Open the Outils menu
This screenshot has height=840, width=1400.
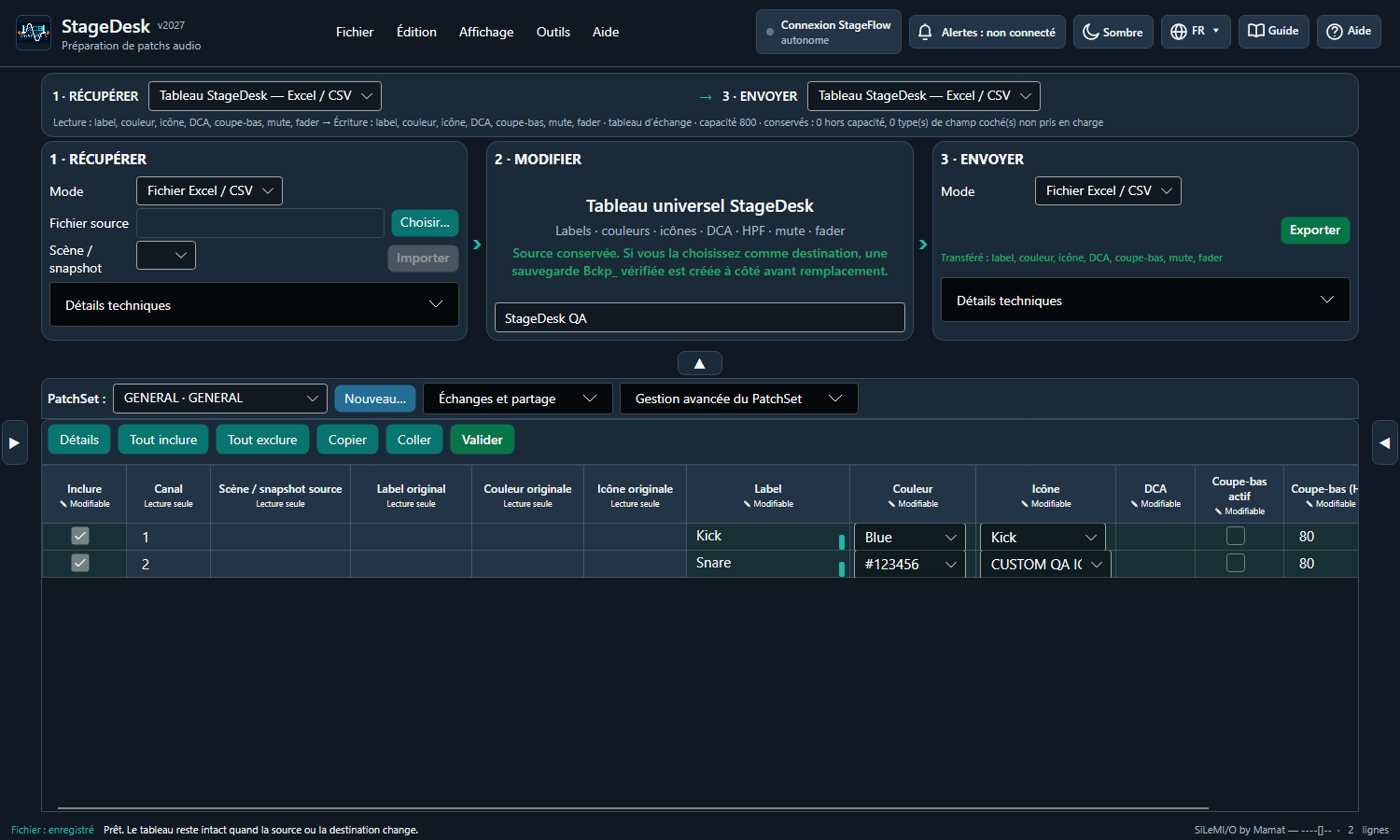pos(553,32)
